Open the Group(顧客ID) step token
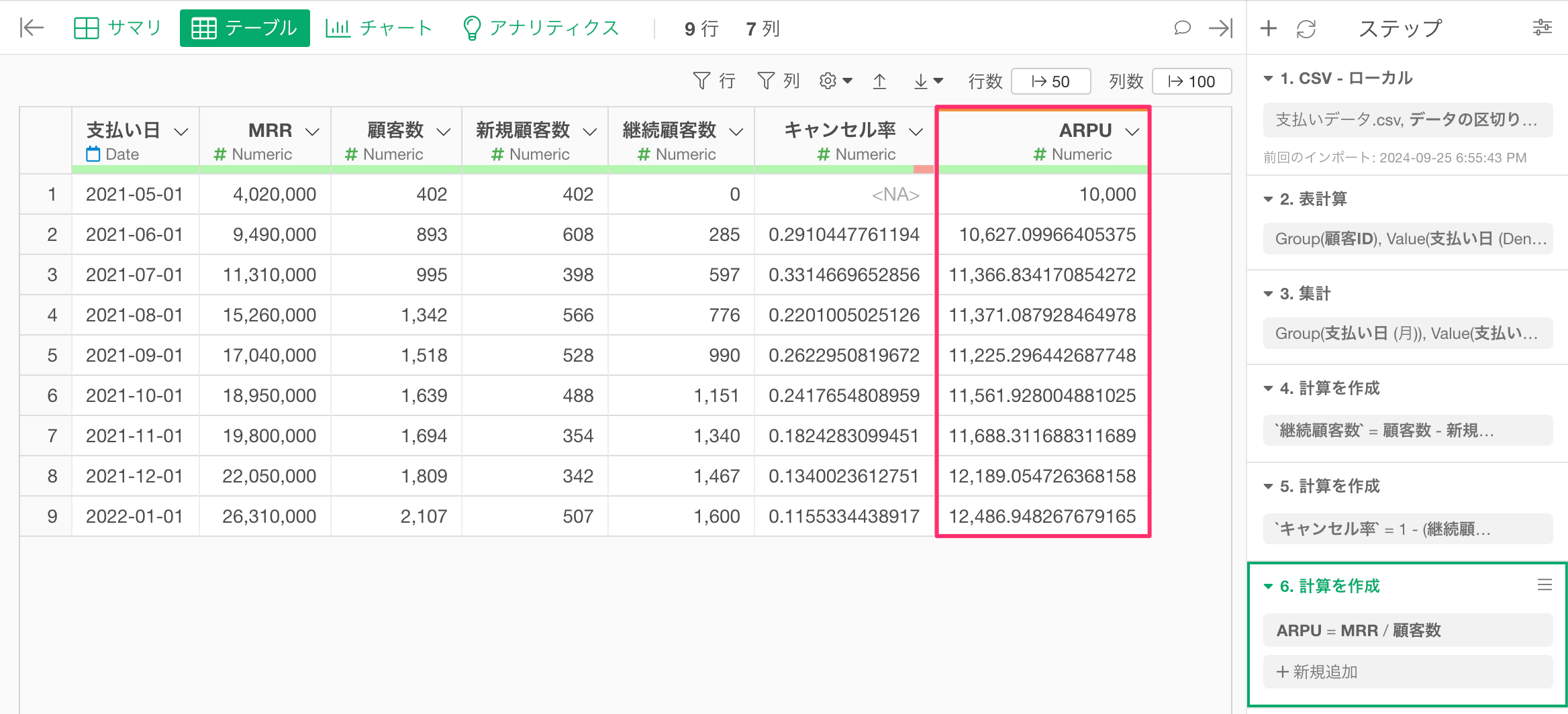The height and width of the screenshot is (714, 1568). (1408, 239)
